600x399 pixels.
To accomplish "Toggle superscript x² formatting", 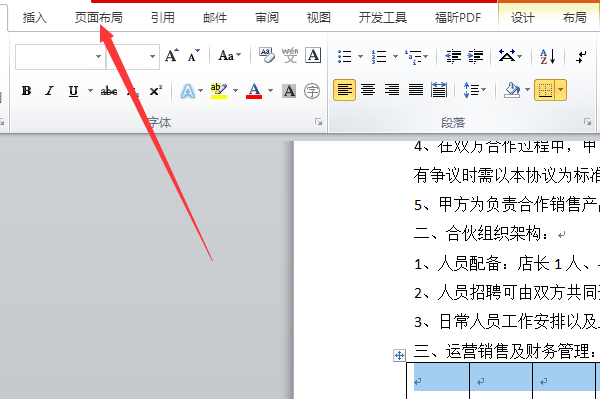I will point(155,91).
